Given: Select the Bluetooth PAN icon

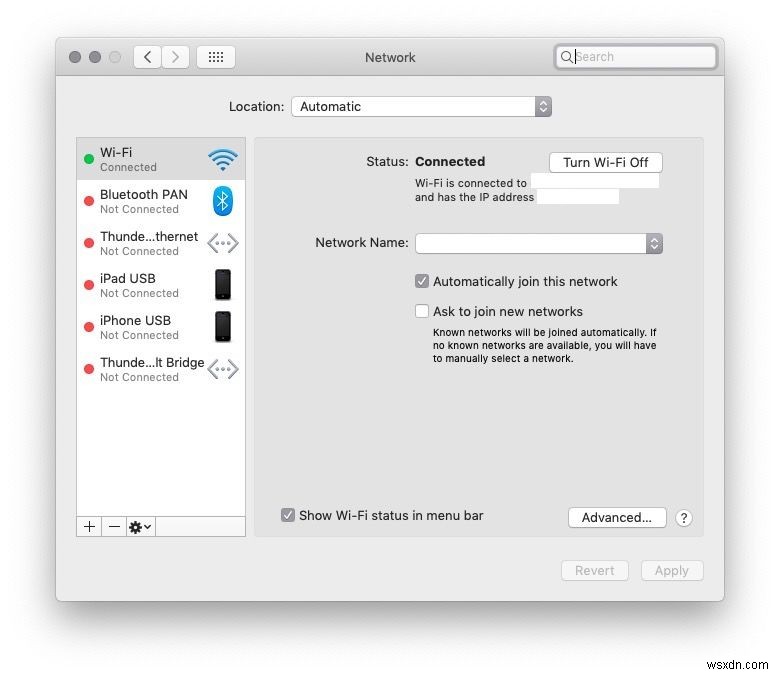Looking at the screenshot, I should [222, 201].
